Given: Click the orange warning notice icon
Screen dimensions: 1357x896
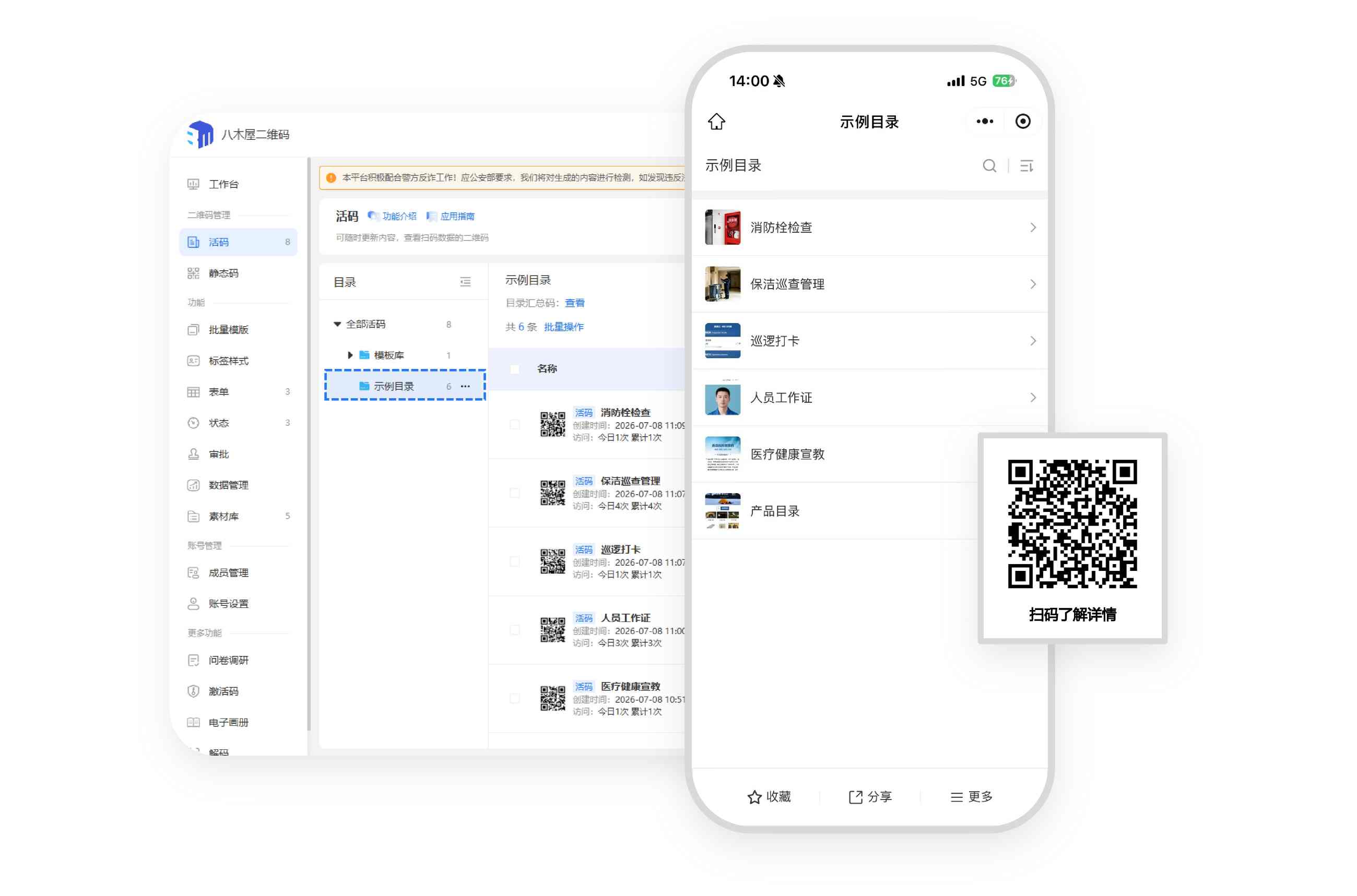Looking at the screenshot, I should [x=331, y=178].
